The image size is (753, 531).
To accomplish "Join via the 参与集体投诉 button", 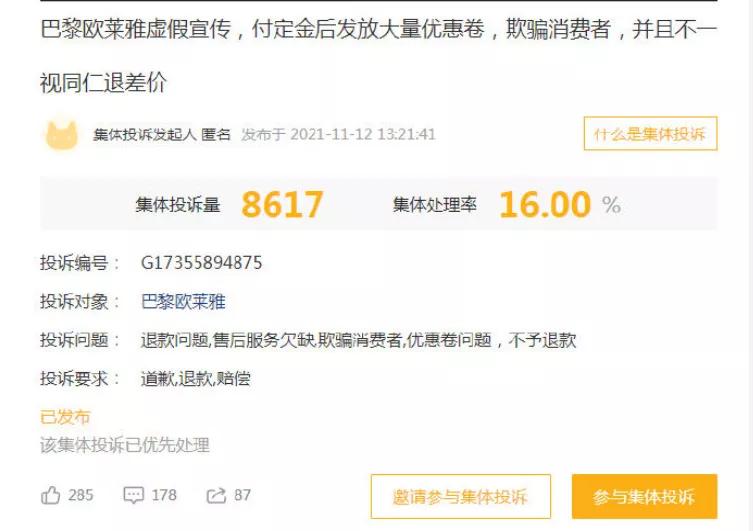I will pyautogui.click(x=644, y=496).
